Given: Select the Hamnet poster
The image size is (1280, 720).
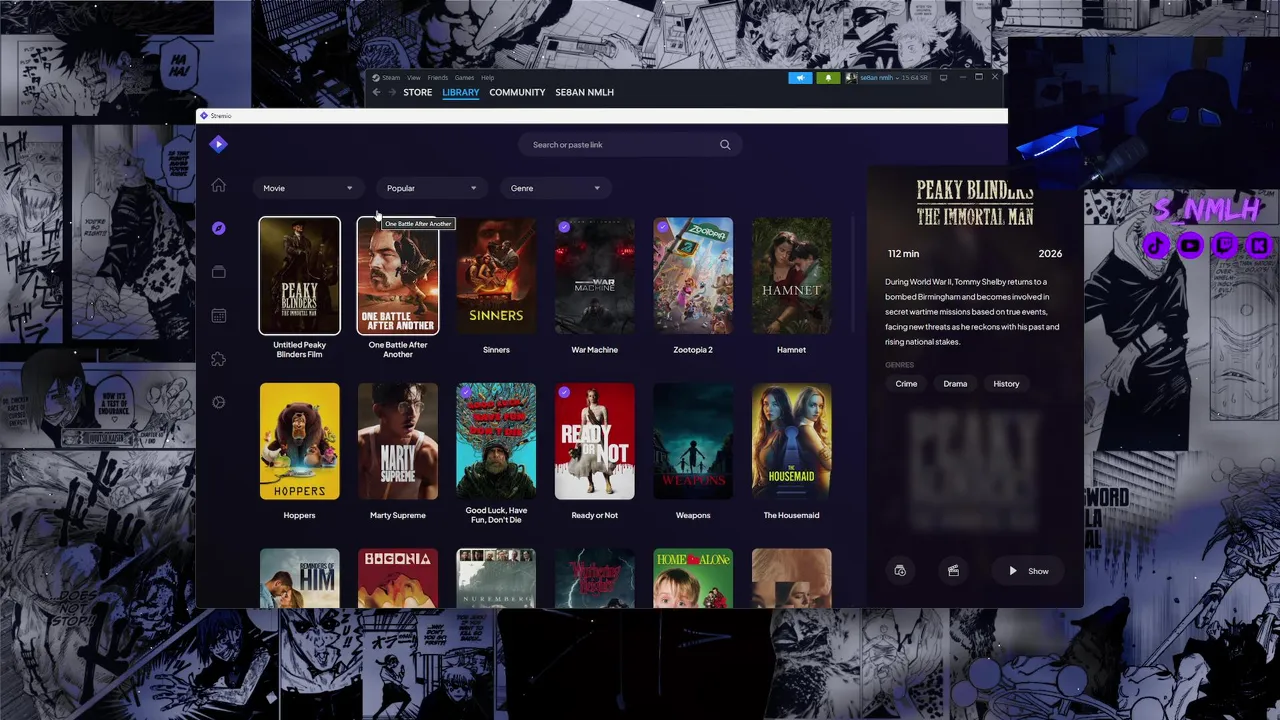Looking at the screenshot, I should (791, 276).
